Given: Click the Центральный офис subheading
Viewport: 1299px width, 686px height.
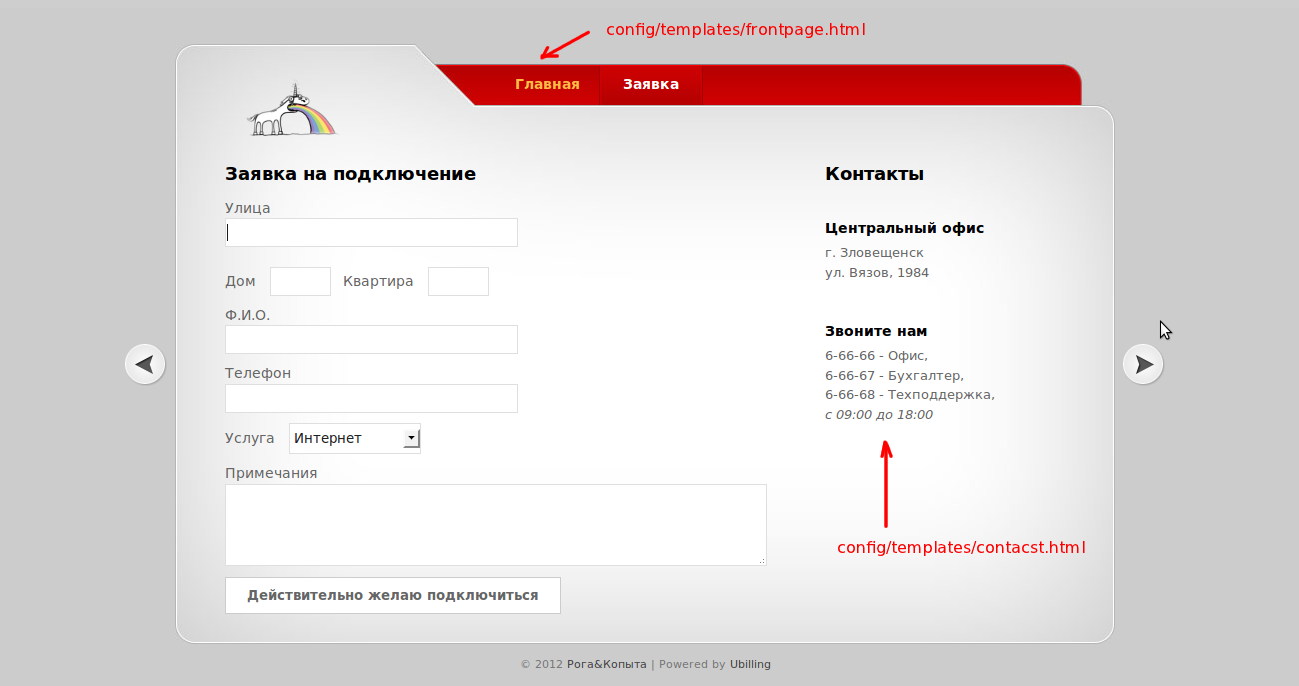Looking at the screenshot, I should tap(904, 228).
